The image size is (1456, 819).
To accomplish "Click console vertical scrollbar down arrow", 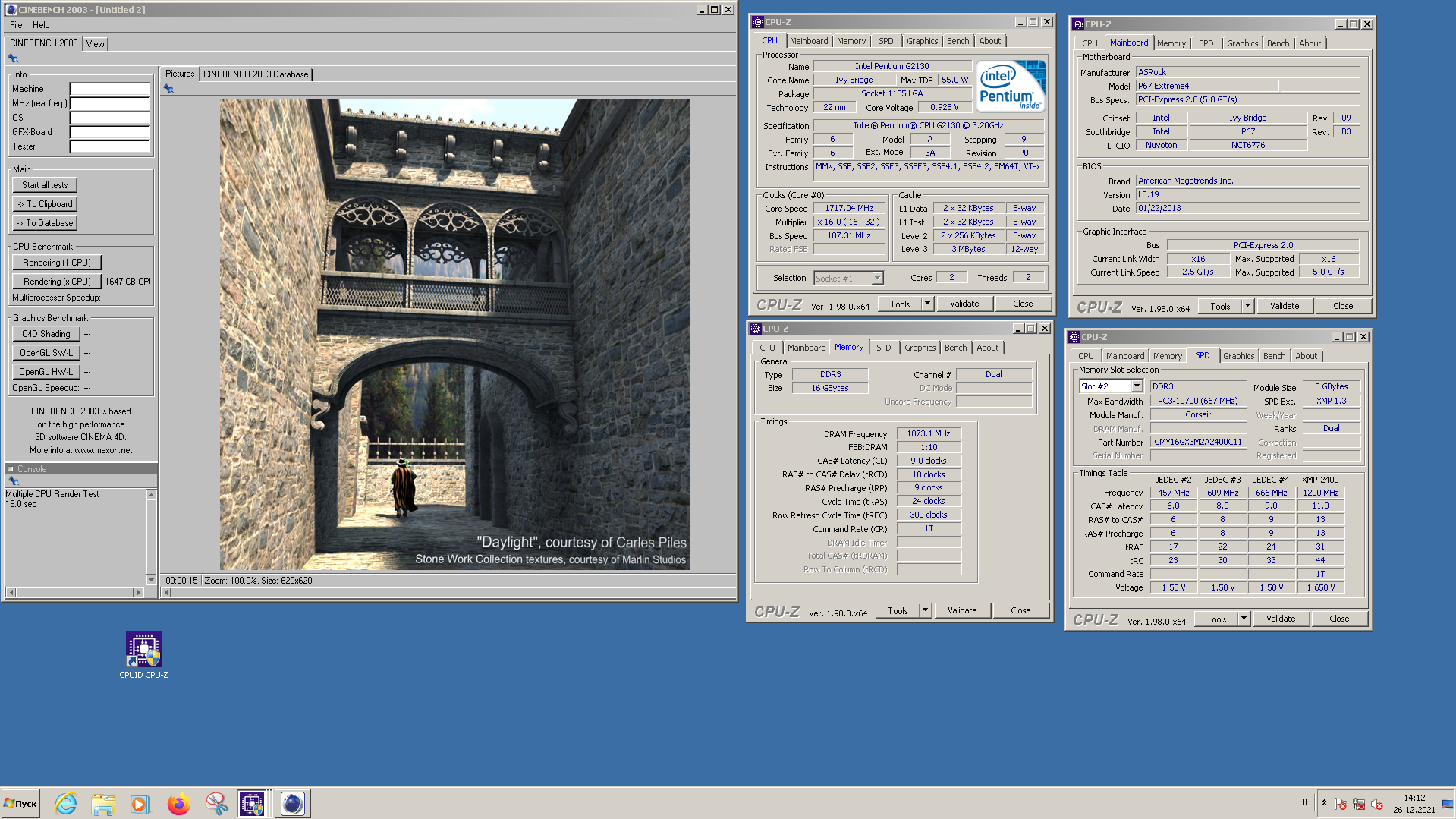I will click(151, 580).
